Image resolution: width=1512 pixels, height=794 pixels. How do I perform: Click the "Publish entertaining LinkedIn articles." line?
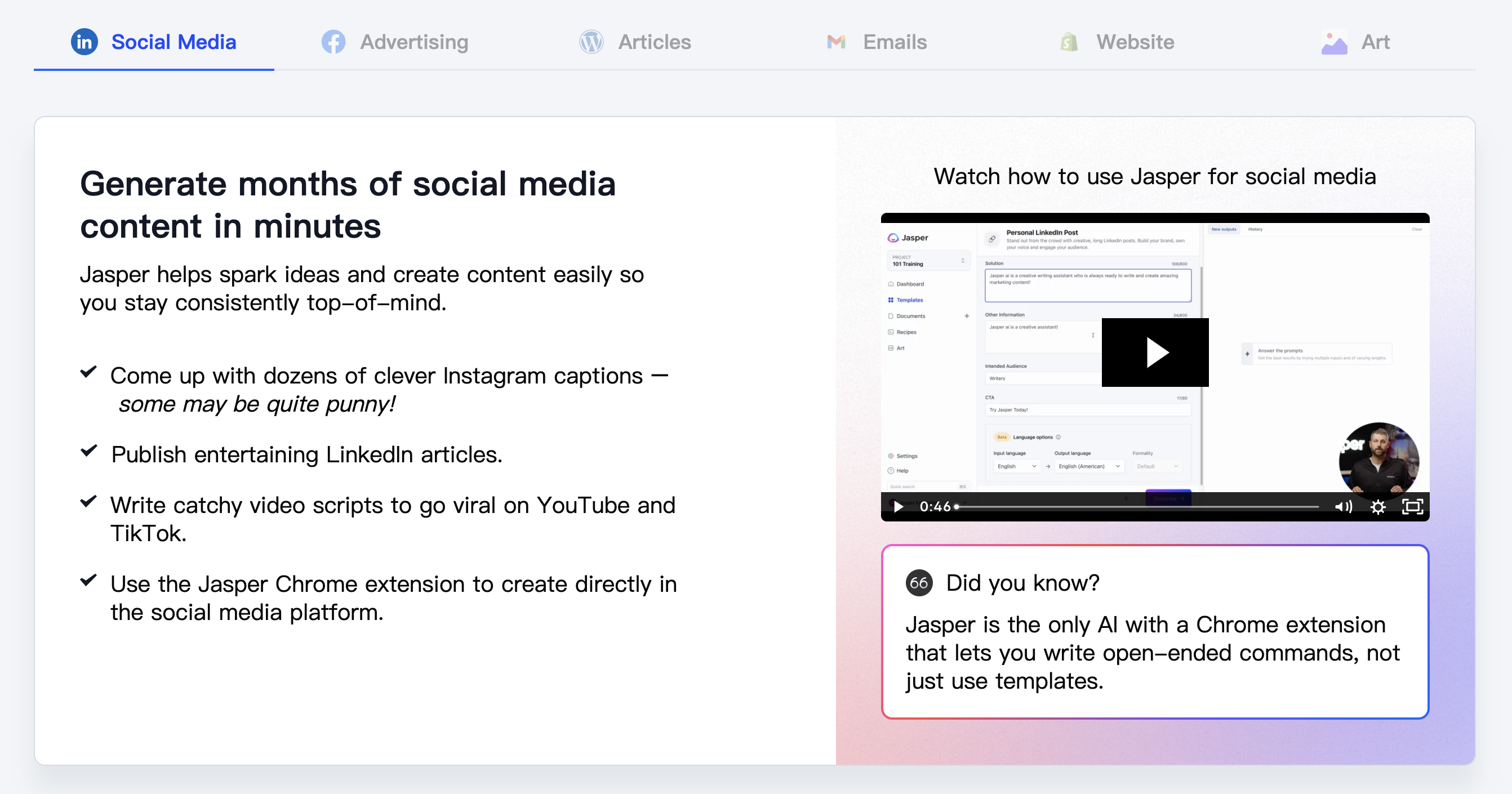307,455
